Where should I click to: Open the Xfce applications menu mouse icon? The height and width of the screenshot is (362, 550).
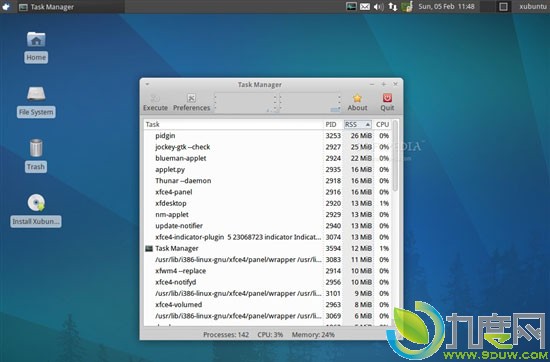click(6, 6)
